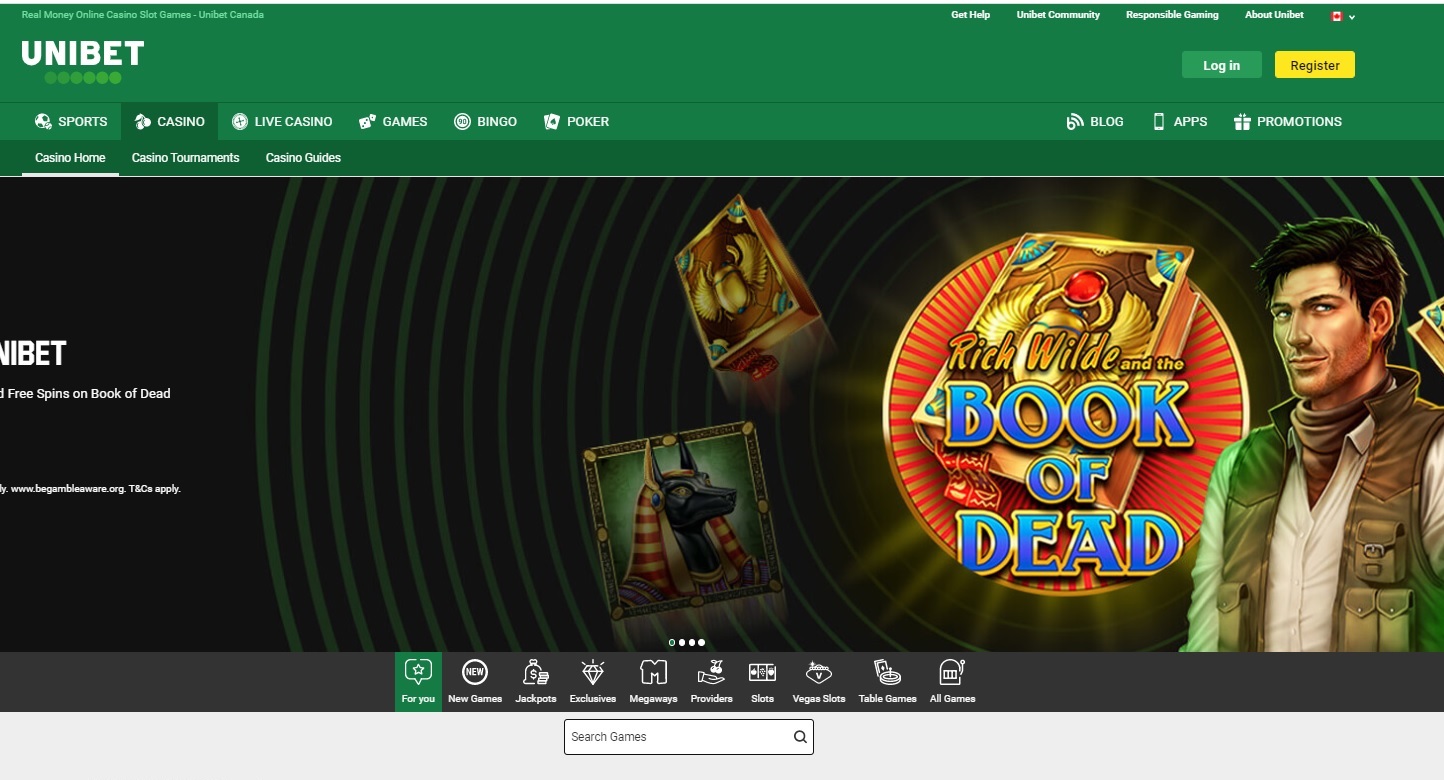1444x780 pixels.
Task: Click the Poker cards icon
Action: pyautogui.click(x=551, y=121)
